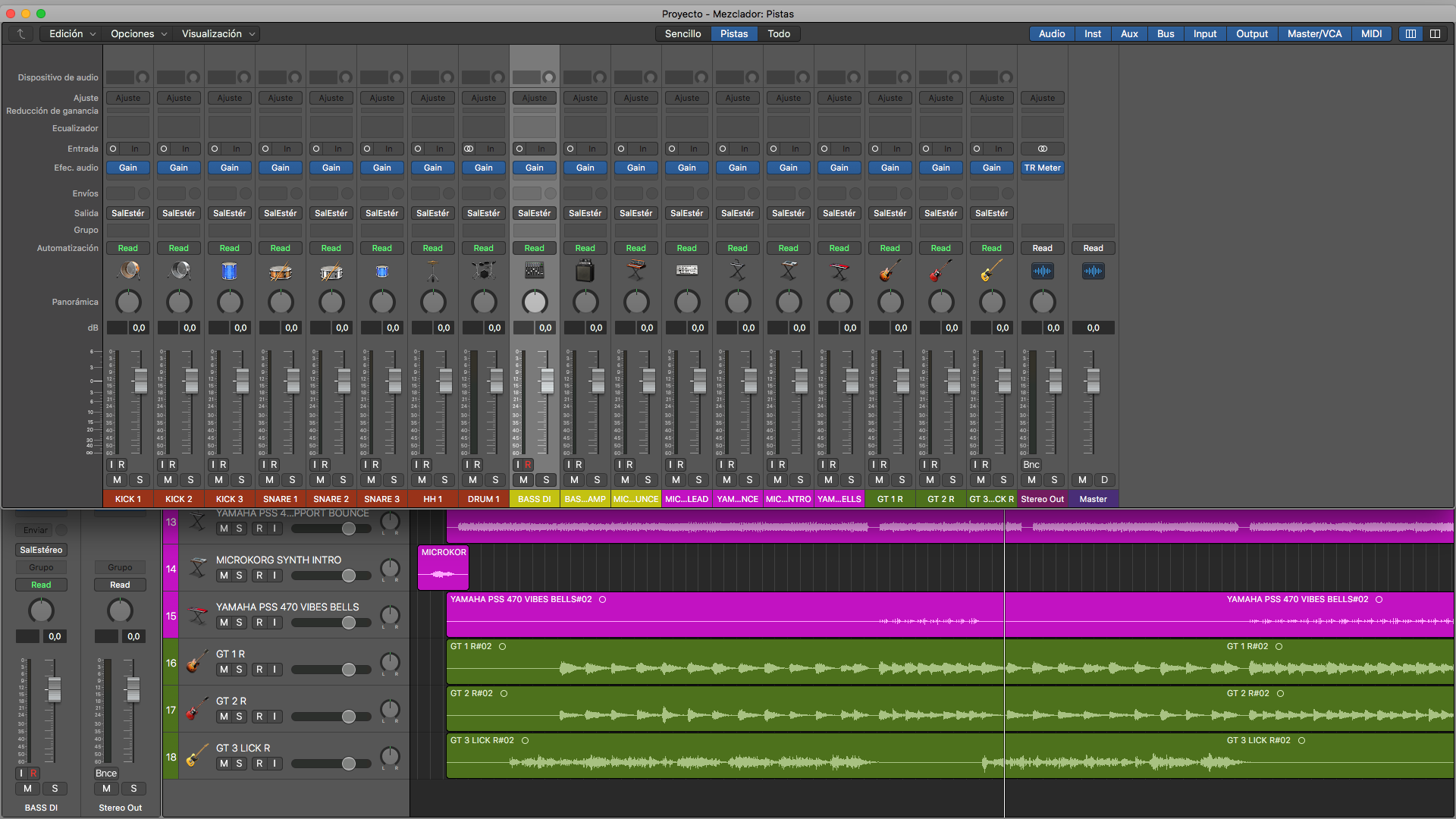
Task: Click the narrow channel strips view icon
Action: pyautogui.click(x=1410, y=34)
